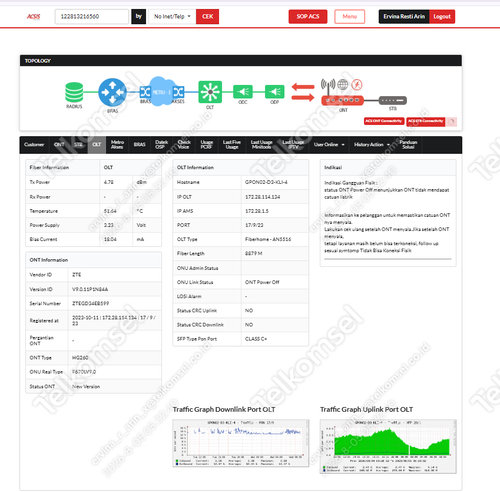Screen dimensions: 500x492
Task: Click the Menu button
Action: point(350,16)
